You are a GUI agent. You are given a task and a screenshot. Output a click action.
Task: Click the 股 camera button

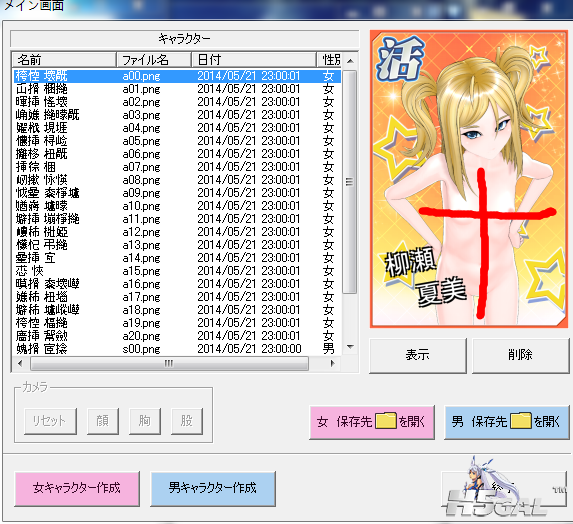click(187, 421)
